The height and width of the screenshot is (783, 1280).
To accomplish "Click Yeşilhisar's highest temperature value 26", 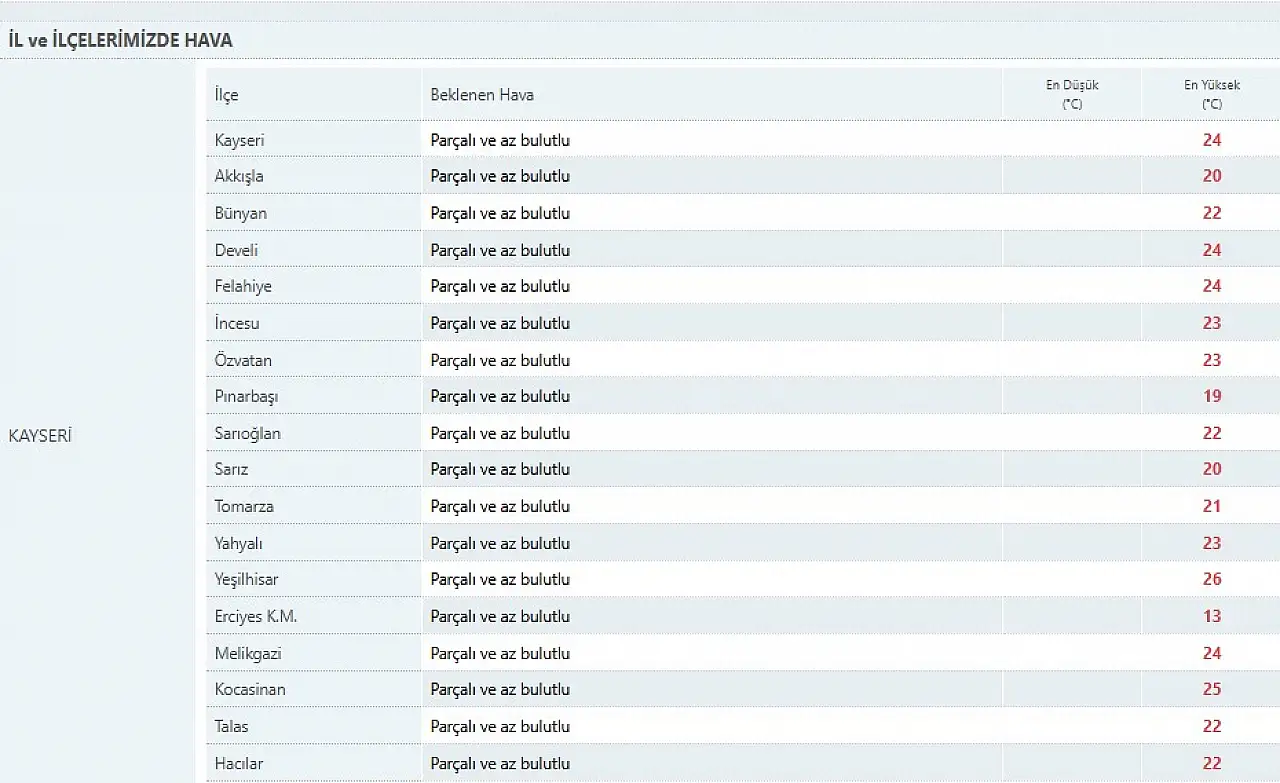I will click(1212, 579).
